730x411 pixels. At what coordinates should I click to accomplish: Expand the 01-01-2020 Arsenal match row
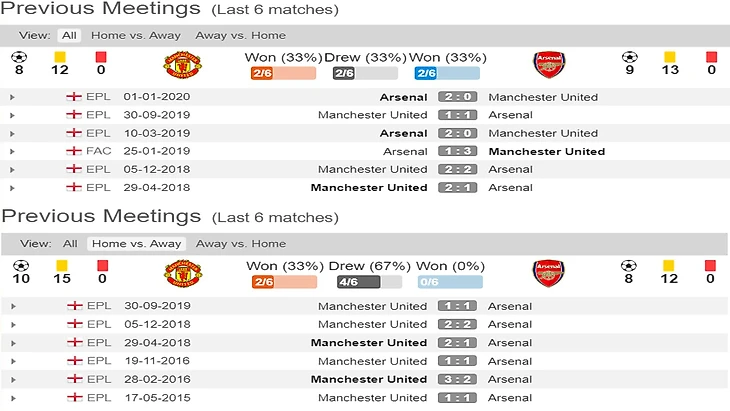click(x=12, y=97)
